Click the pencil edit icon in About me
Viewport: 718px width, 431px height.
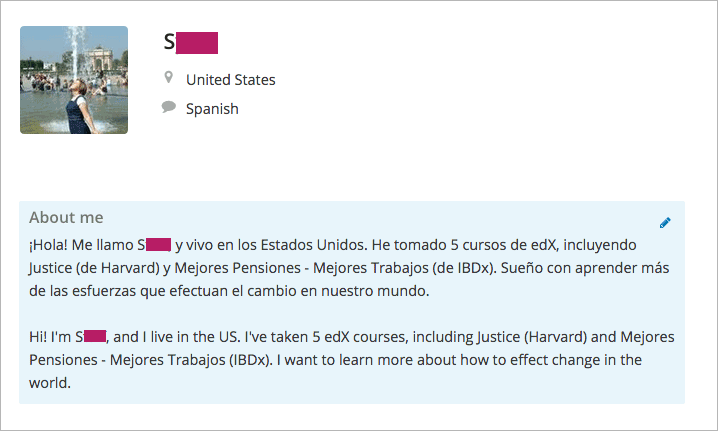[x=665, y=222]
